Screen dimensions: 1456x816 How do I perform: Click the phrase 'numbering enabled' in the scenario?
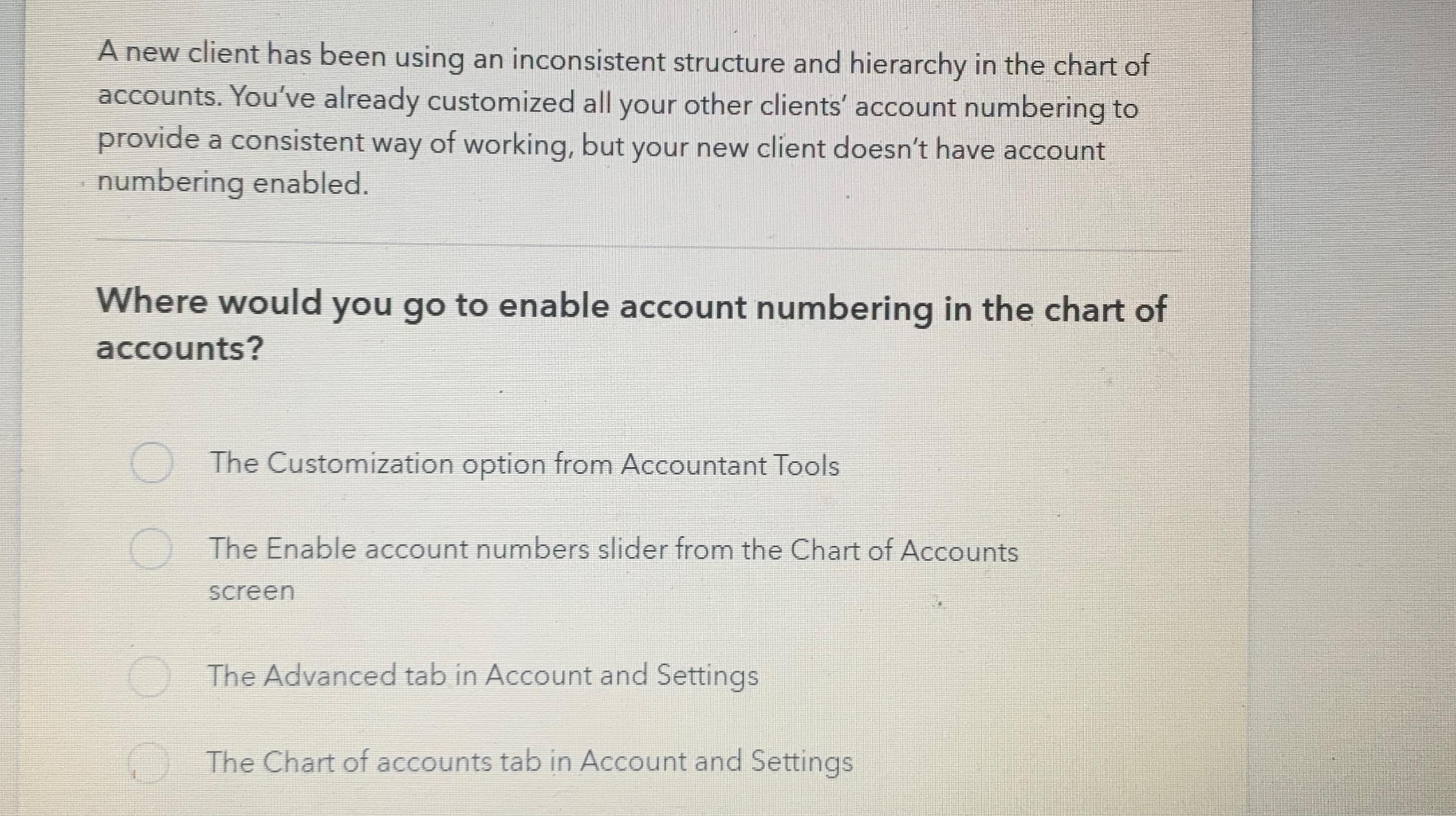click(x=231, y=182)
